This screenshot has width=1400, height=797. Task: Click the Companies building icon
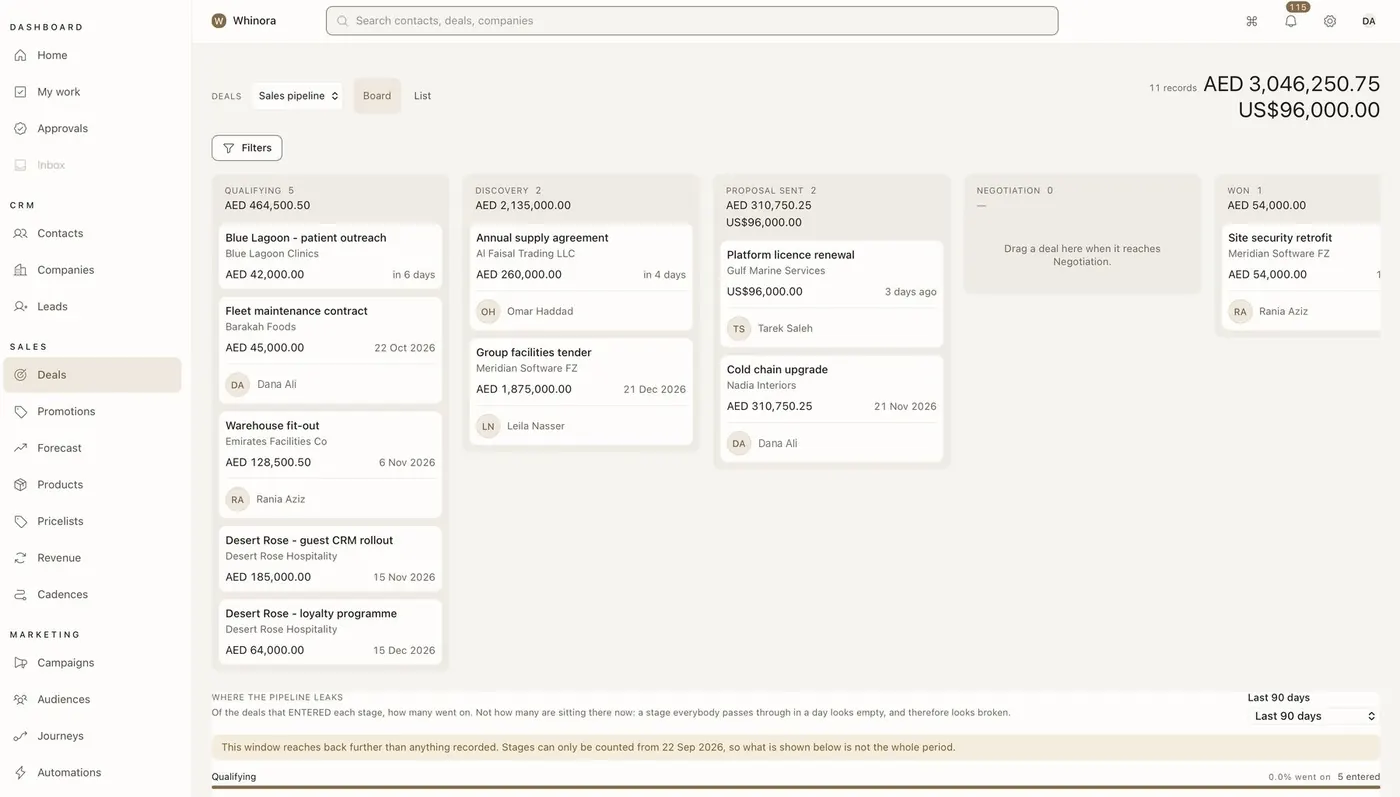20,270
